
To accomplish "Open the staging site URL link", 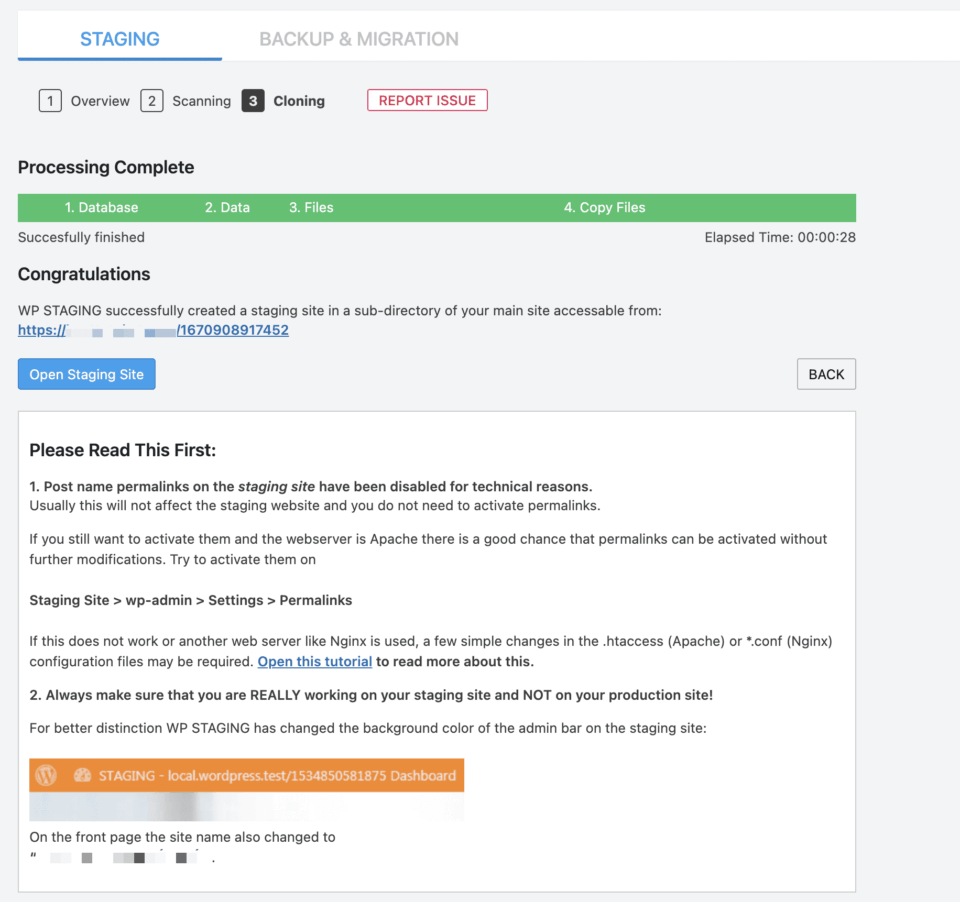I will tap(153, 330).
